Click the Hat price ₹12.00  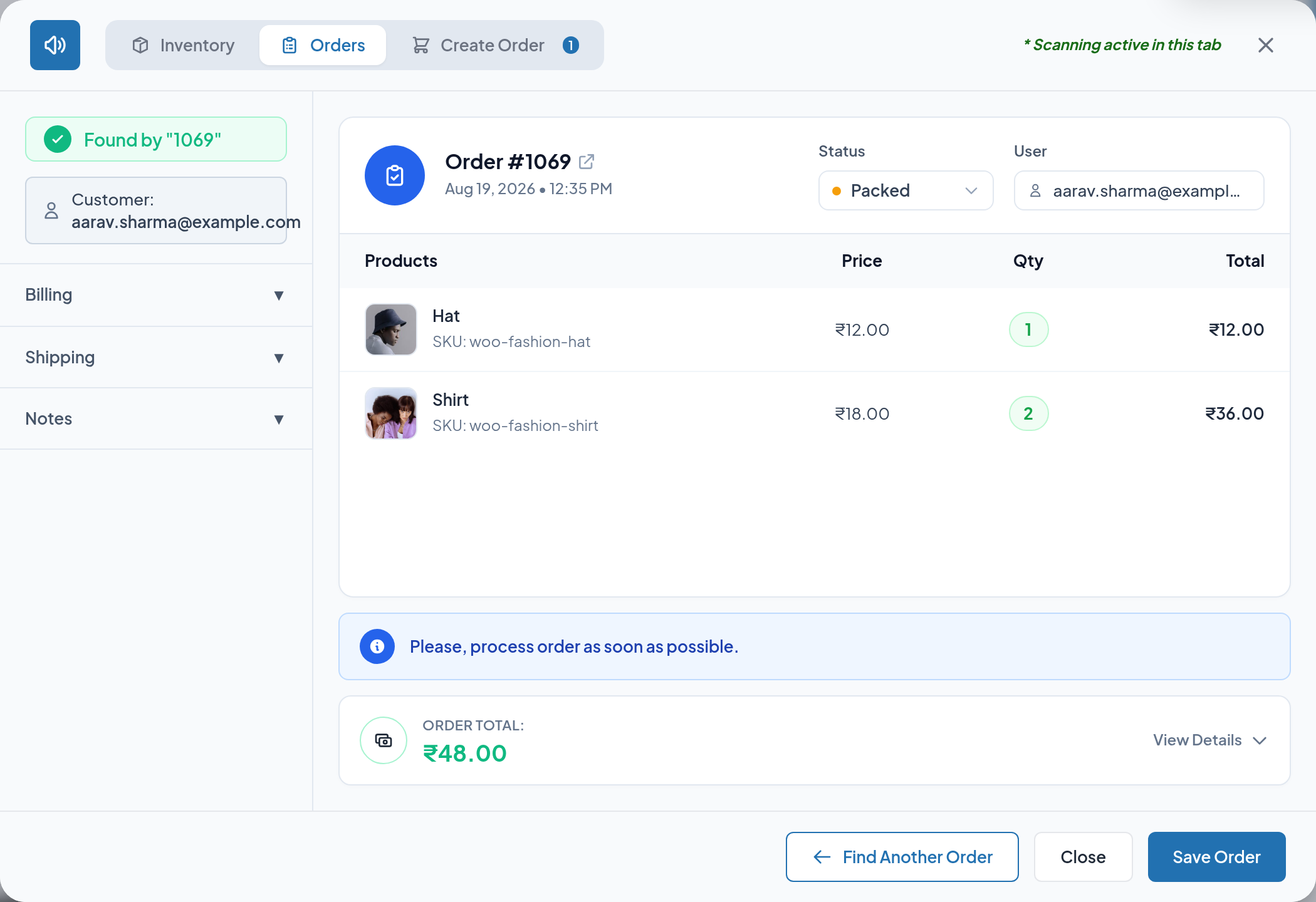(x=862, y=329)
